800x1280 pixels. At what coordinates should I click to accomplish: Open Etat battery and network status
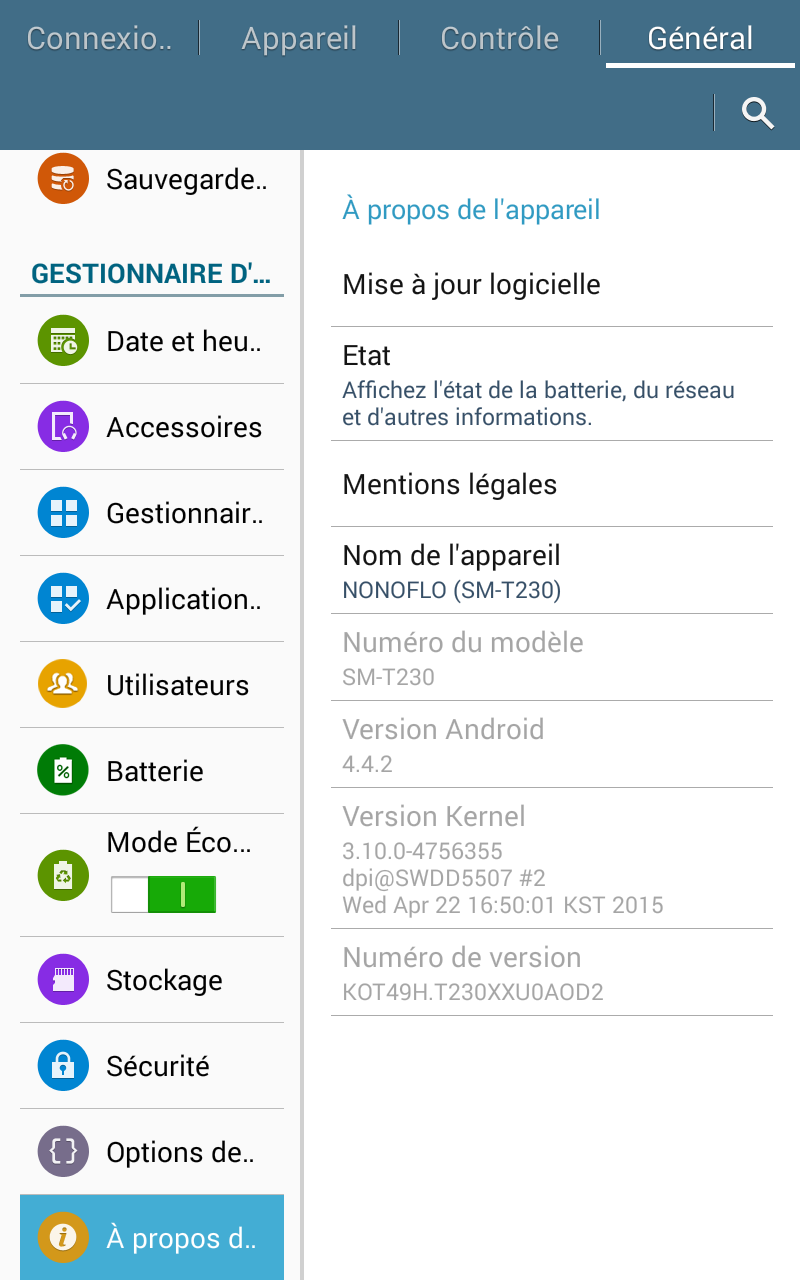[x=551, y=385]
